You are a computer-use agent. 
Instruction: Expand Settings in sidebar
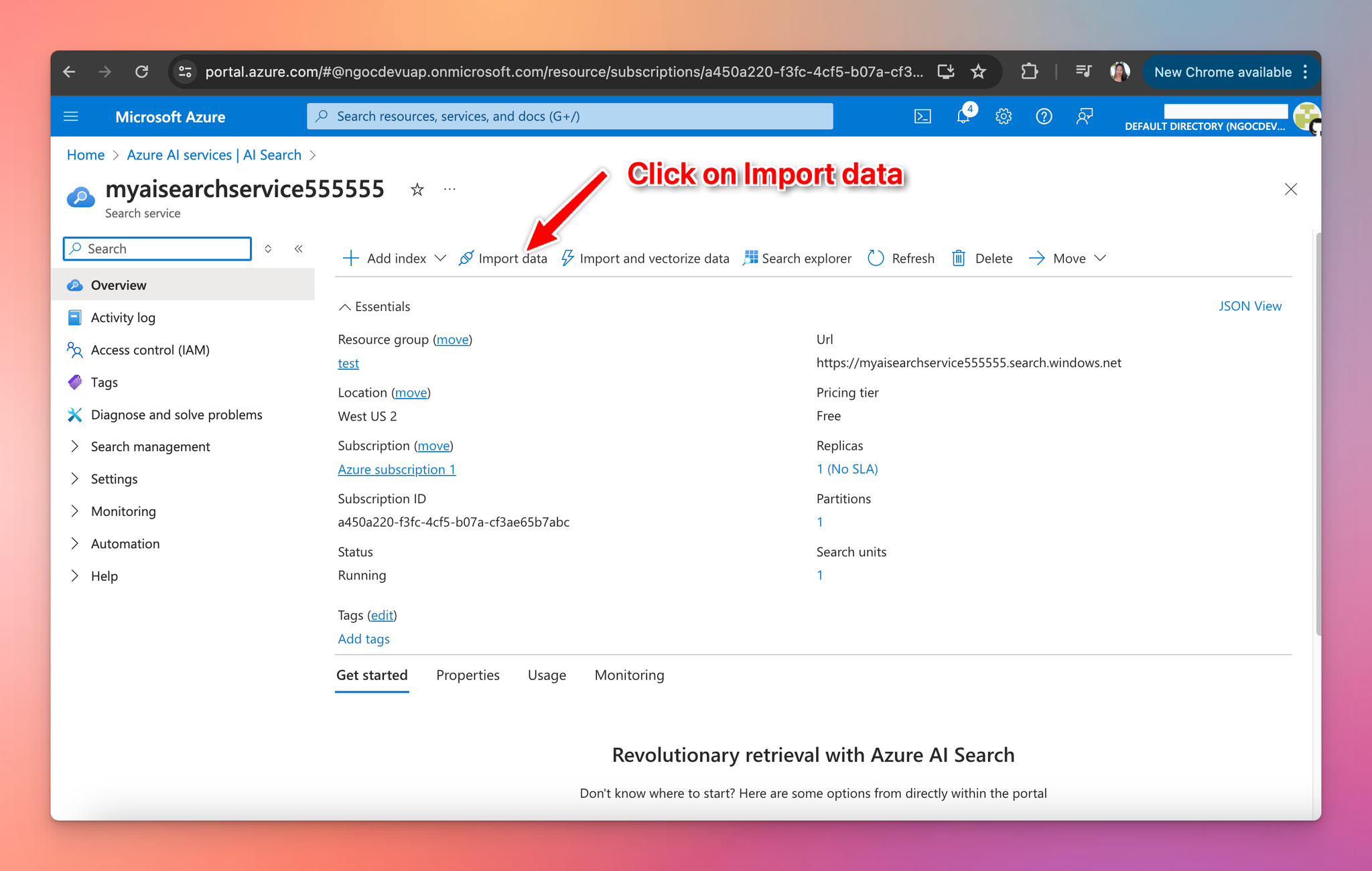point(114,478)
